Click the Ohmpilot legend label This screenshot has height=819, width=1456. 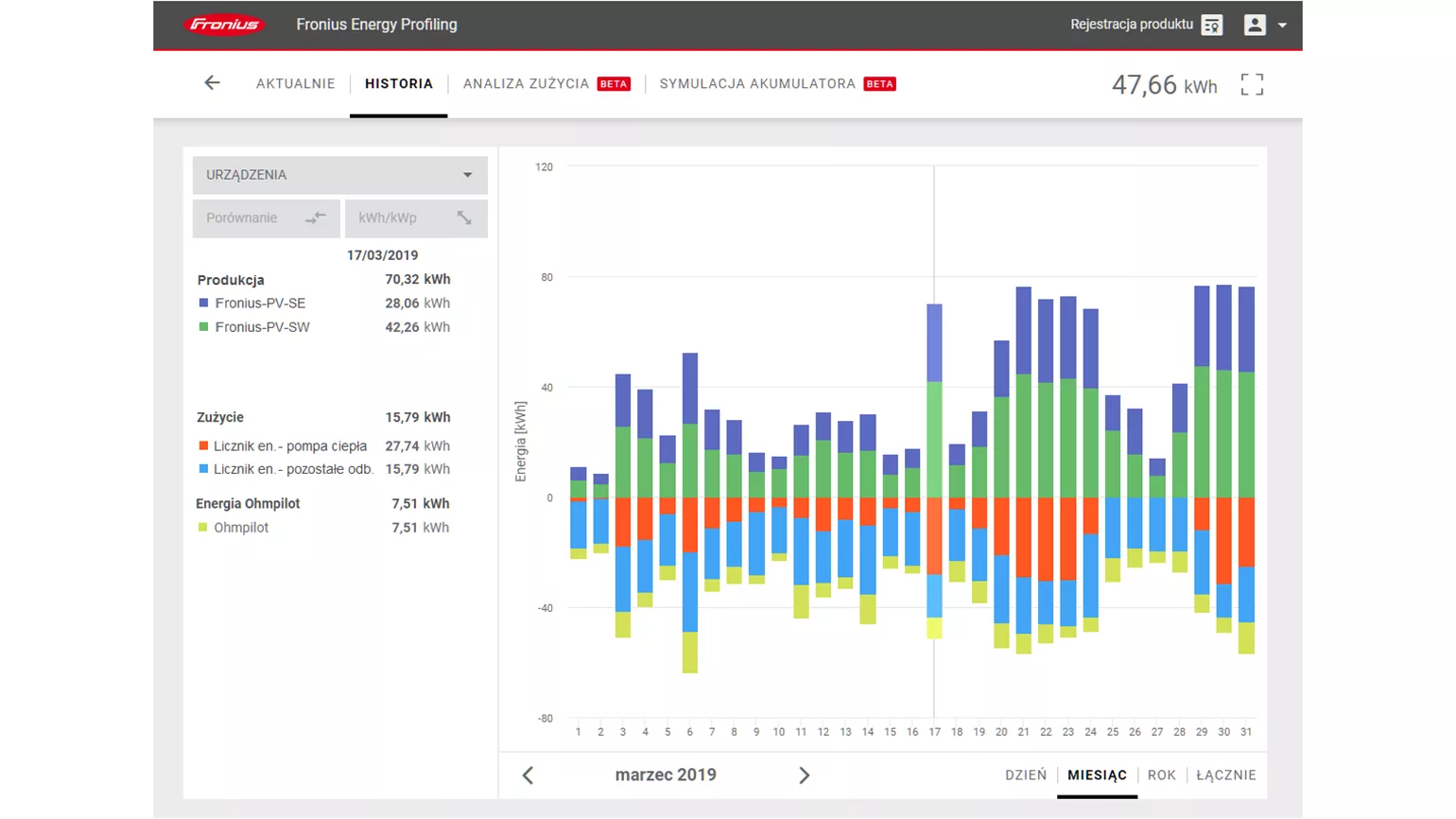(241, 528)
